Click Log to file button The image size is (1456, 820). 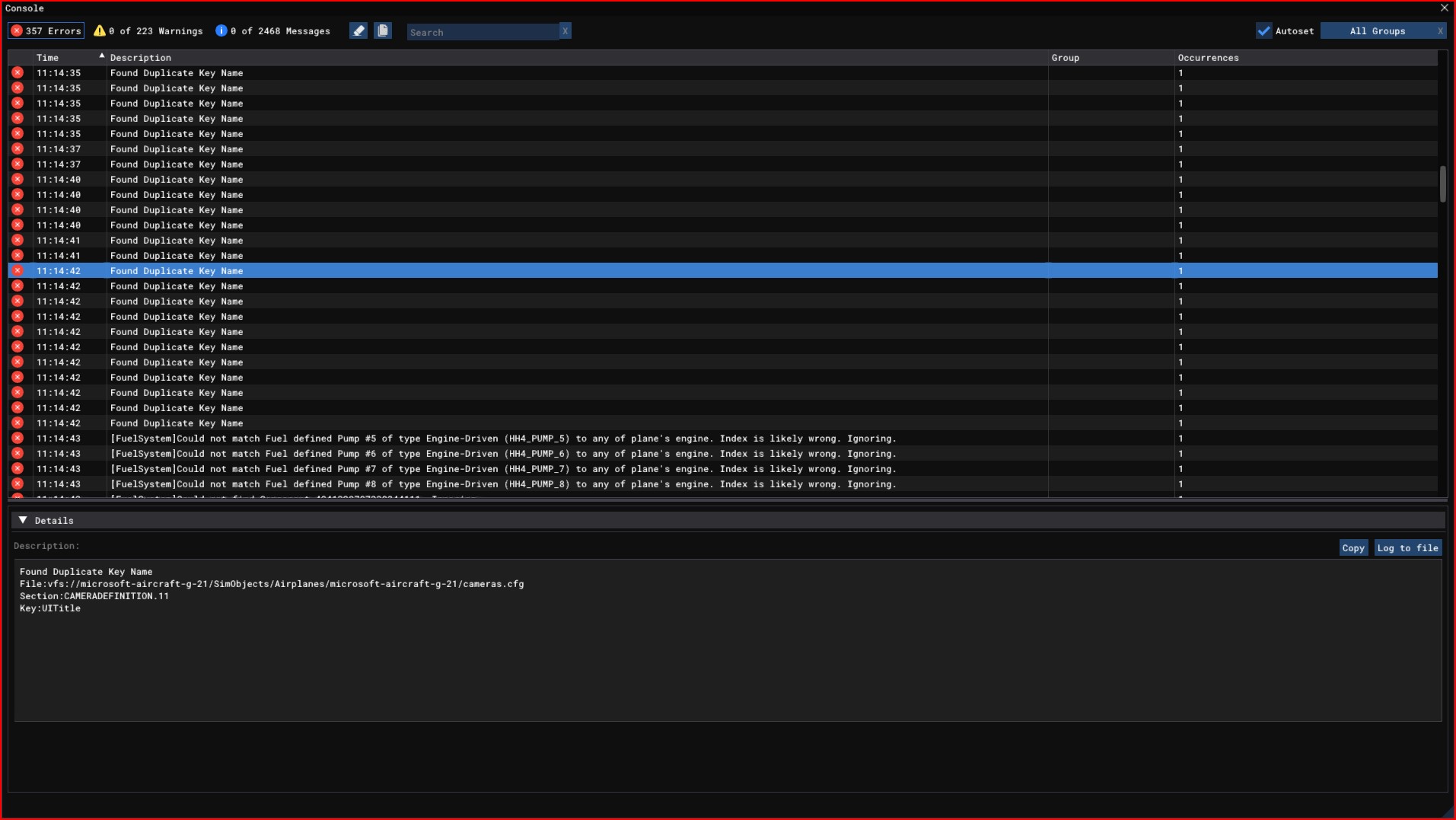(1407, 548)
